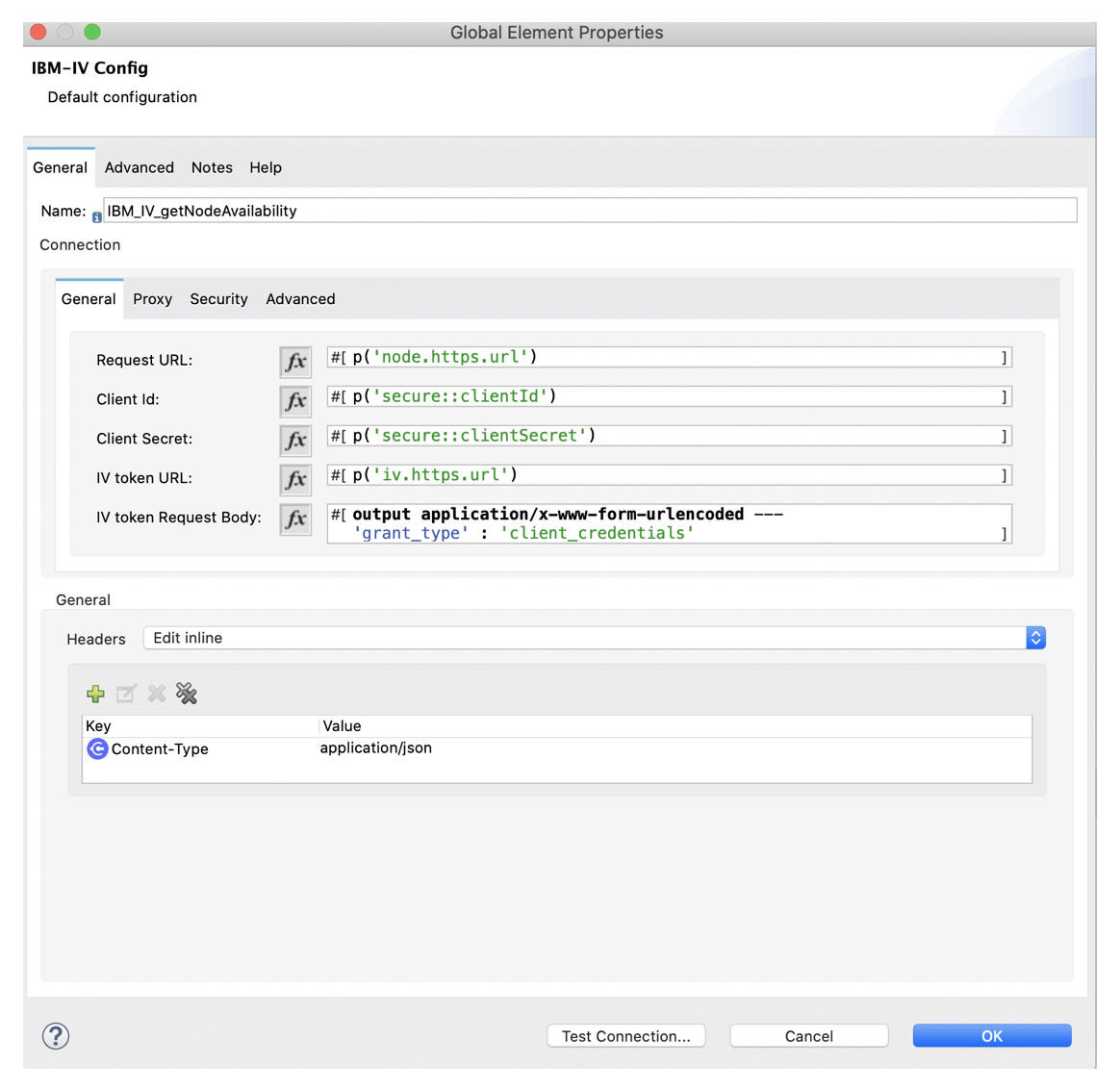The image size is (1120, 1089).
Task: Toggle fx expression mode for Client Secret
Action: pos(295,440)
